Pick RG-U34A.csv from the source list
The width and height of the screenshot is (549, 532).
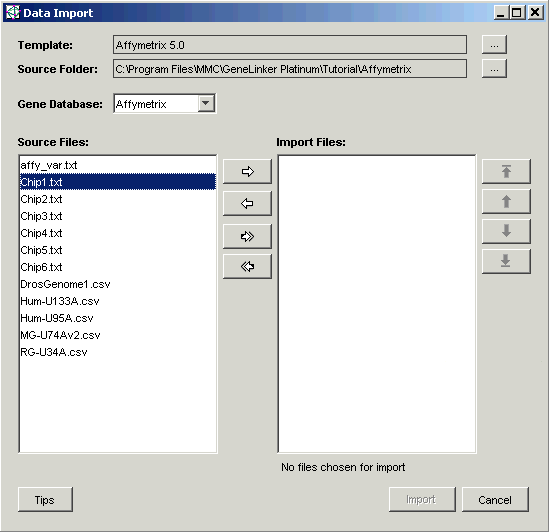point(118,352)
